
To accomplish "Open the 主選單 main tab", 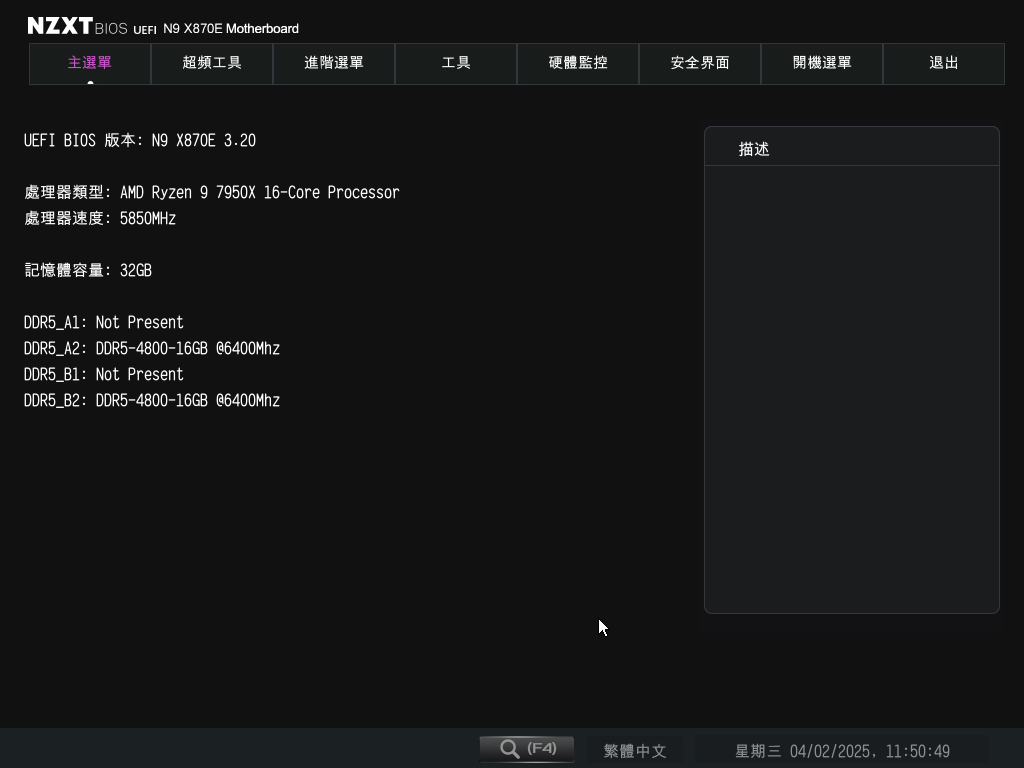I will tap(90, 63).
